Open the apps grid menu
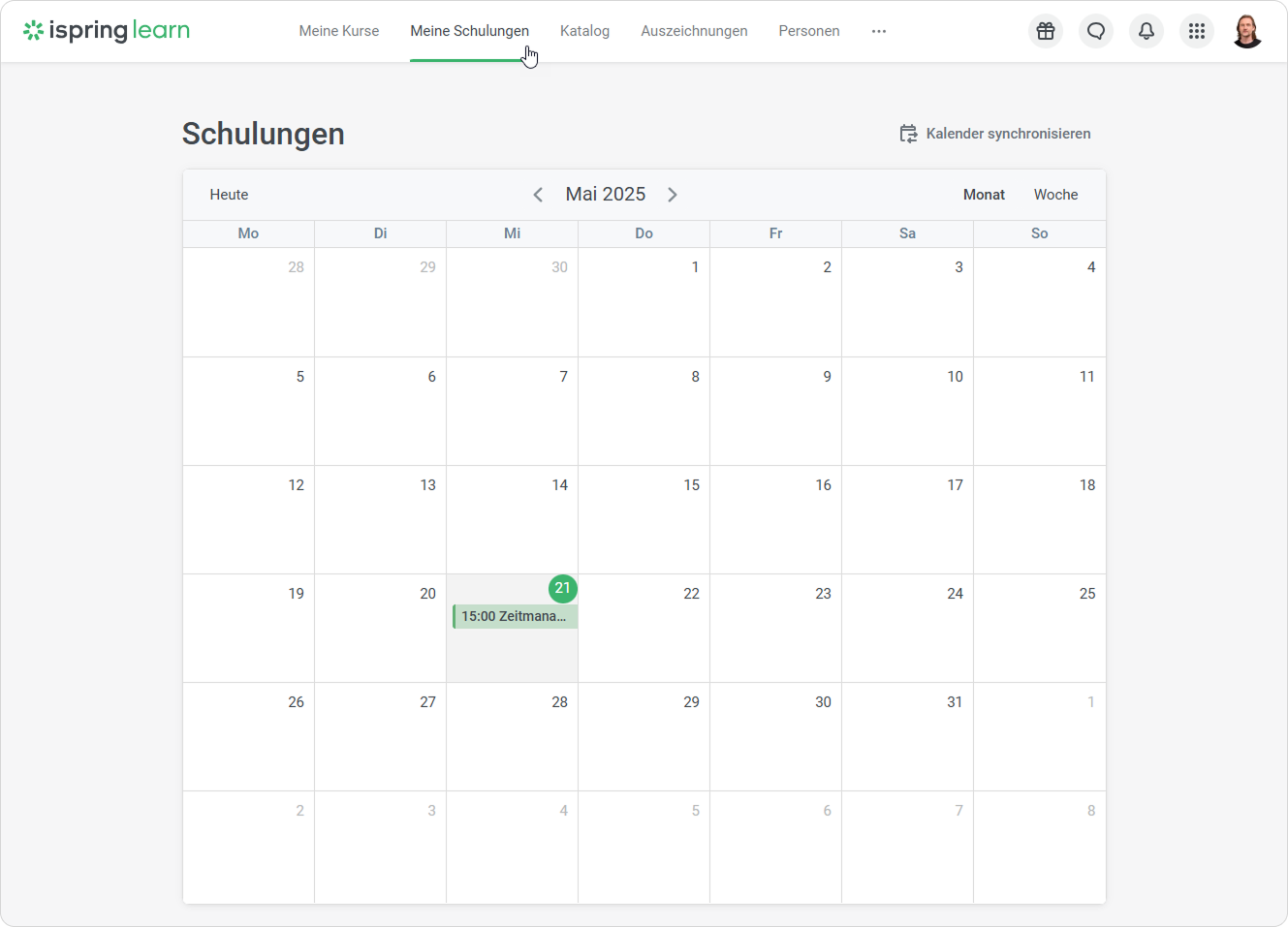The width and height of the screenshot is (1288, 927). pyautogui.click(x=1197, y=31)
